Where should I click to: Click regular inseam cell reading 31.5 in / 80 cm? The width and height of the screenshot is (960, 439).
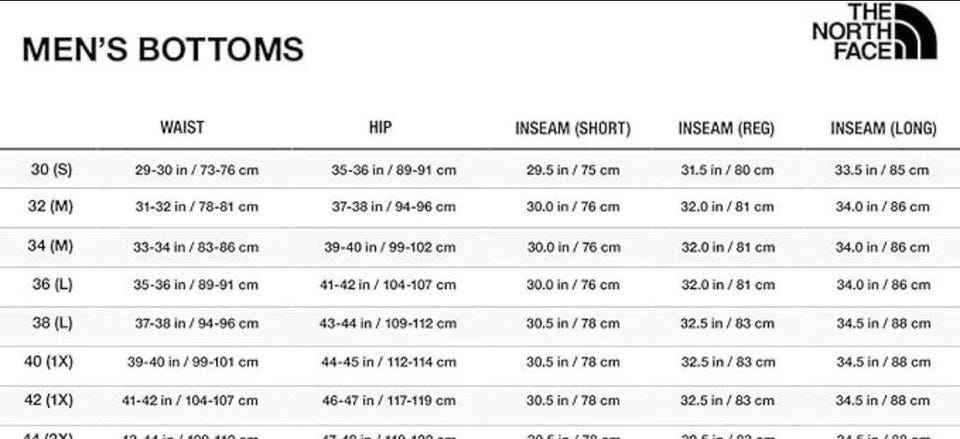point(727,170)
